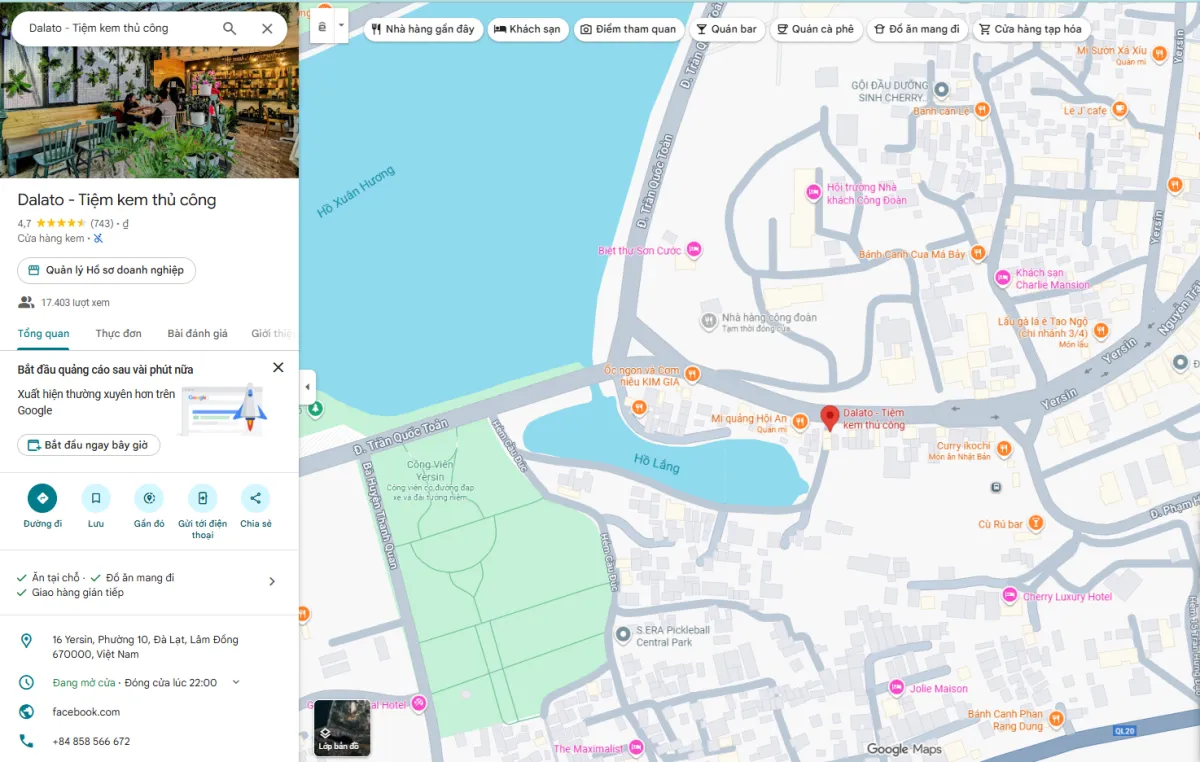The image size is (1200, 762).
Task: Filter by Quán bar chip
Action: [x=727, y=29]
